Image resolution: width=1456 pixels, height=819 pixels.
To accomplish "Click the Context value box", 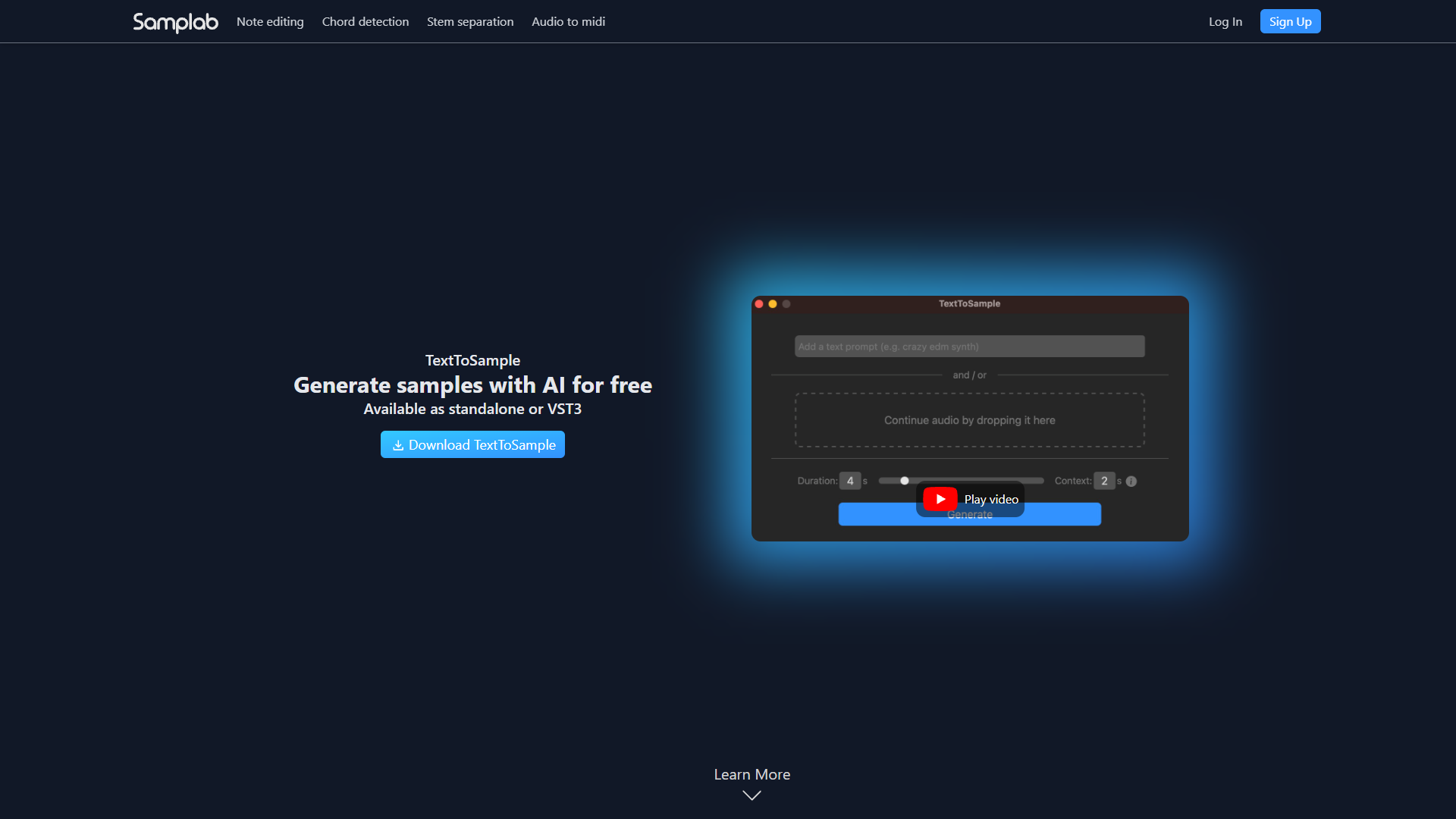I will pos(1104,481).
